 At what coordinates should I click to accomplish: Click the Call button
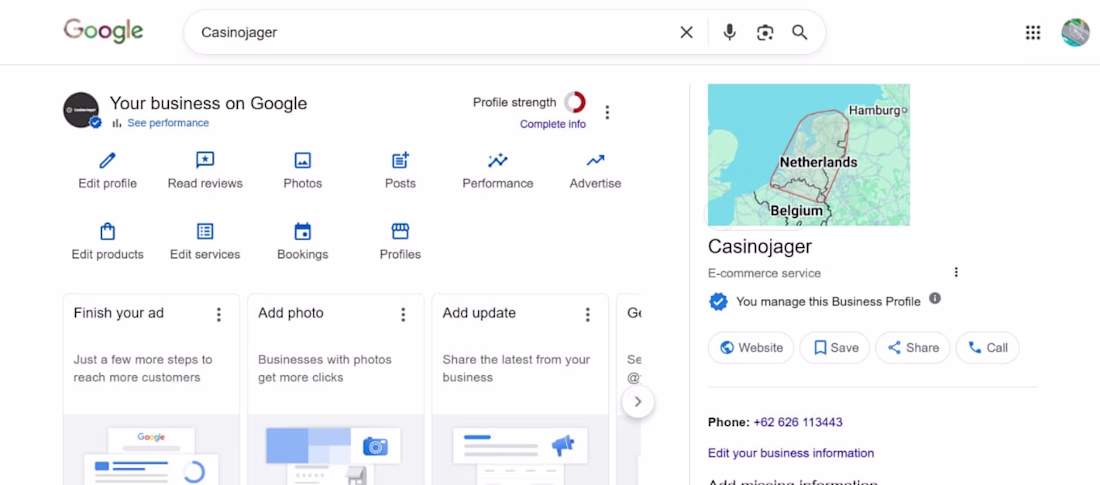[x=988, y=347]
